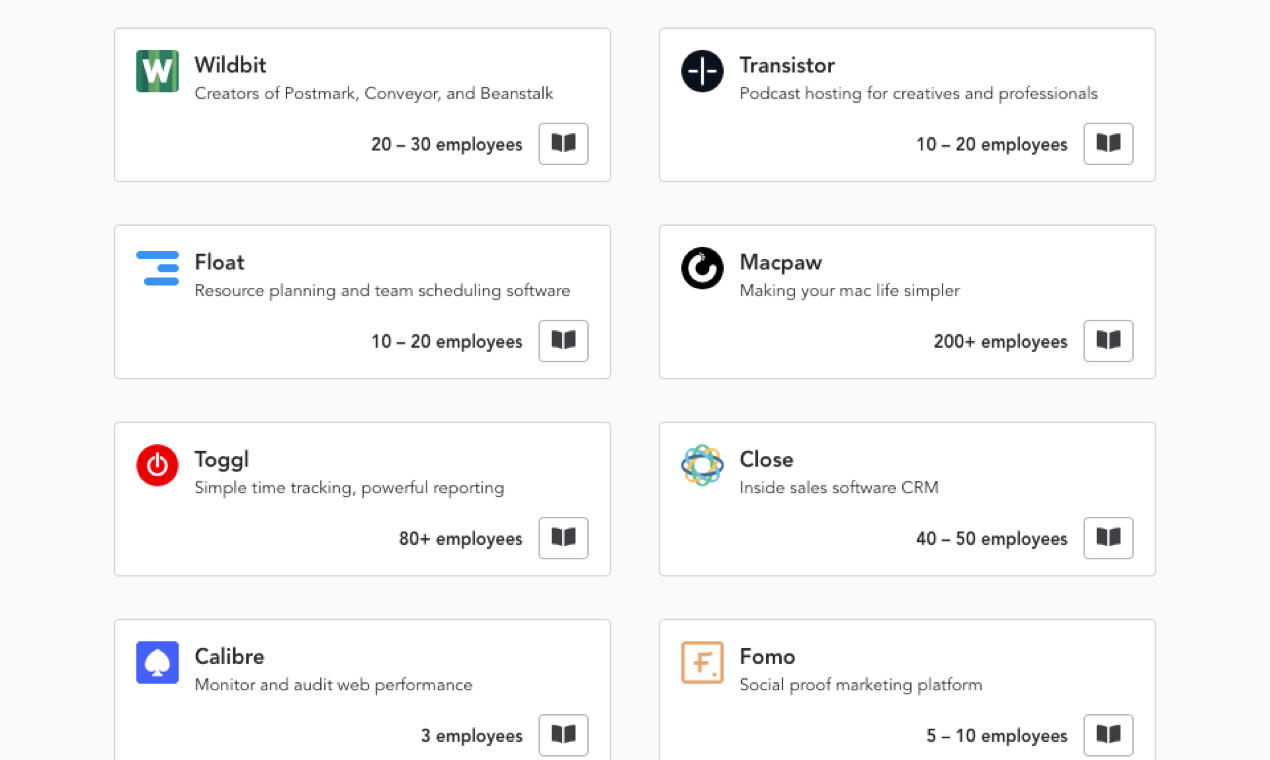This screenshot has width=1270, height=760.
Task: Click the Transistor logo icon
Action: pyautogui.click(x=702, y=71)
